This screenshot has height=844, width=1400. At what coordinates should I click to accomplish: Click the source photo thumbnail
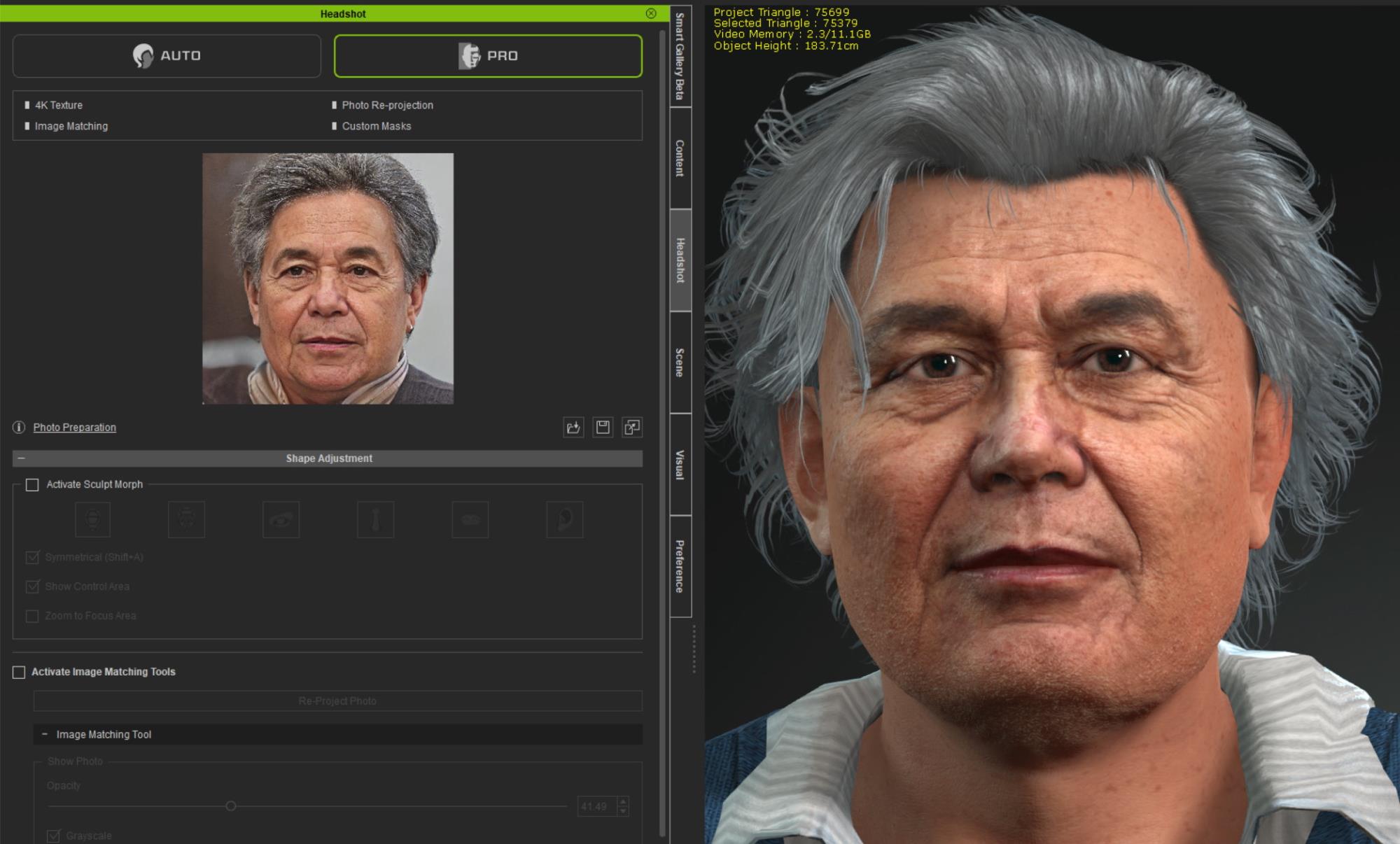point(328,279)
